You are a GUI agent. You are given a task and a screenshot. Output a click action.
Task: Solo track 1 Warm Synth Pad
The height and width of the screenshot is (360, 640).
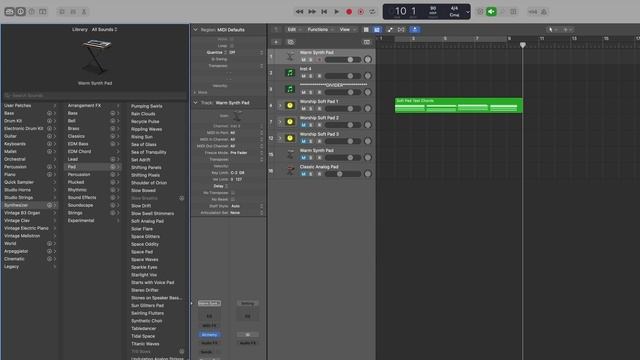[x=311, y=60]
